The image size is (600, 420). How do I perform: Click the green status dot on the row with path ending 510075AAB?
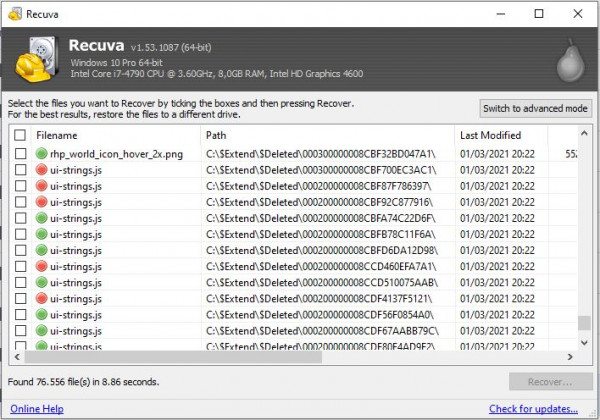click(x=41, y=282)
